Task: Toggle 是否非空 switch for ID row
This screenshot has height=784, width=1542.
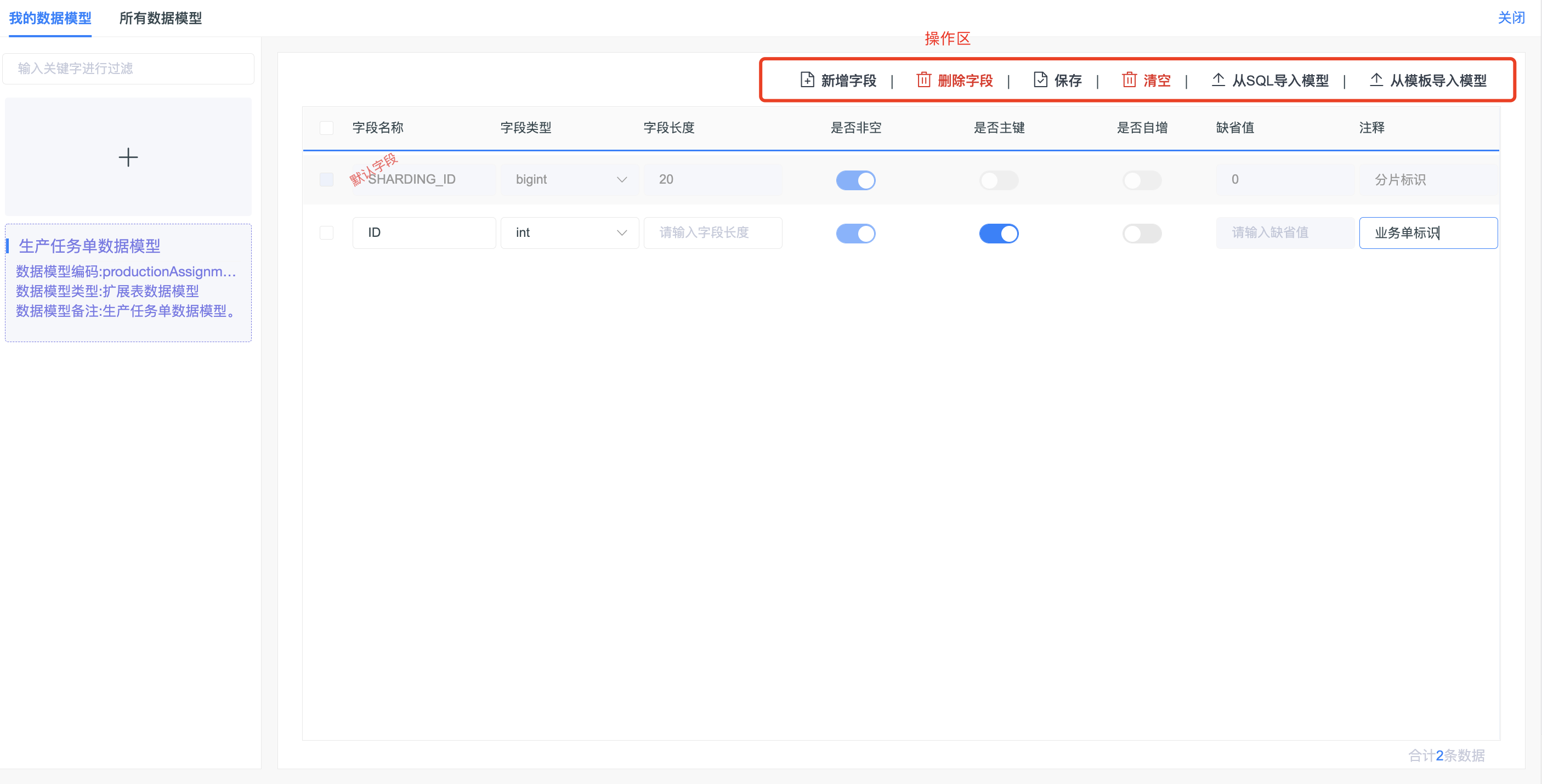Action: [855, 233]
